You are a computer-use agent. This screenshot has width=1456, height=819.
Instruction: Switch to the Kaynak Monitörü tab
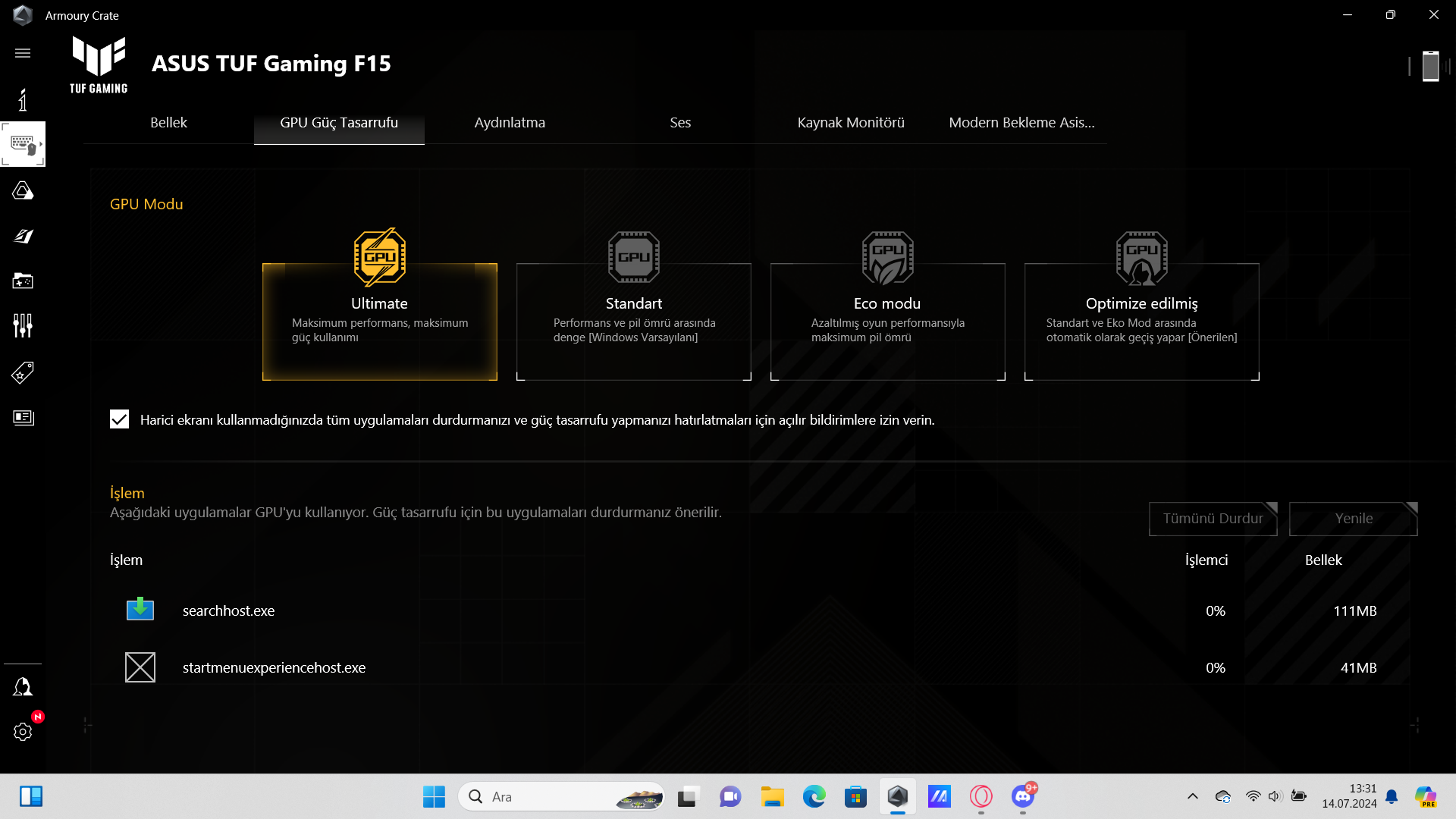850,123
